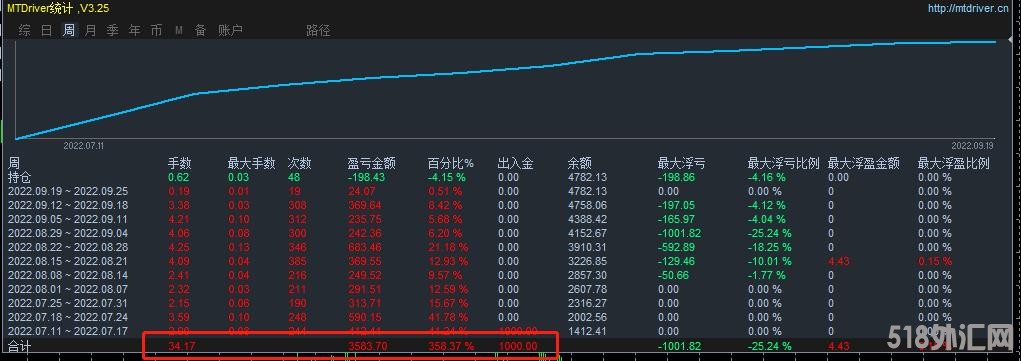Select the 年 yearly statistics tab
This screenshot has width=1021, height=361.
[x=135, y=30]
